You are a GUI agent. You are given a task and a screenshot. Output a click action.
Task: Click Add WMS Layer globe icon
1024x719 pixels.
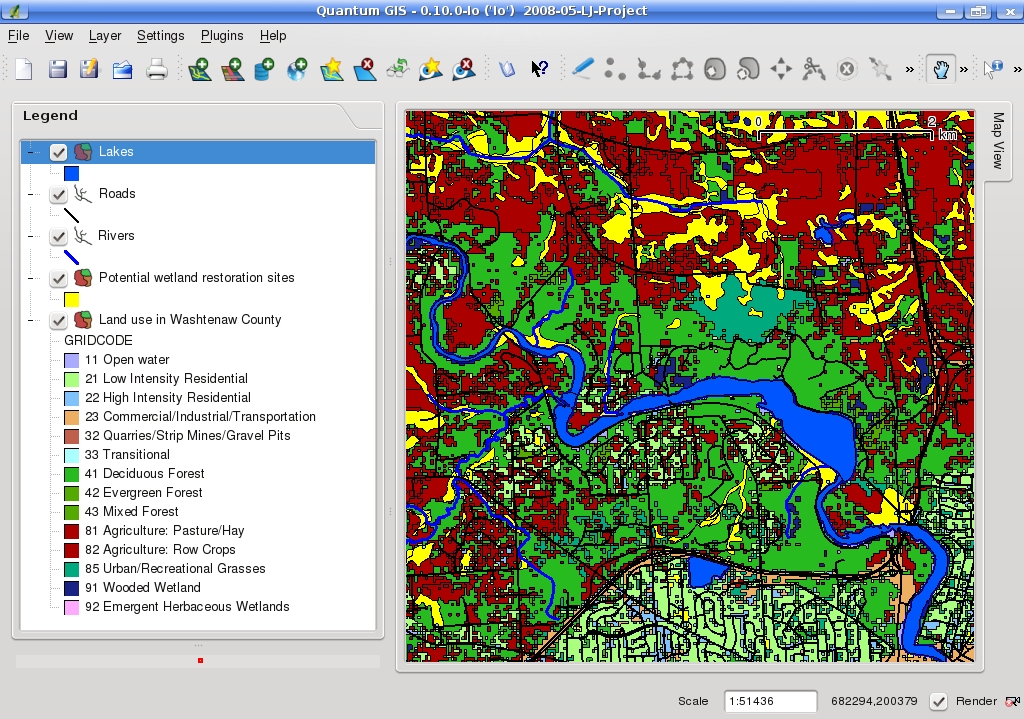[x=297, y=69]
